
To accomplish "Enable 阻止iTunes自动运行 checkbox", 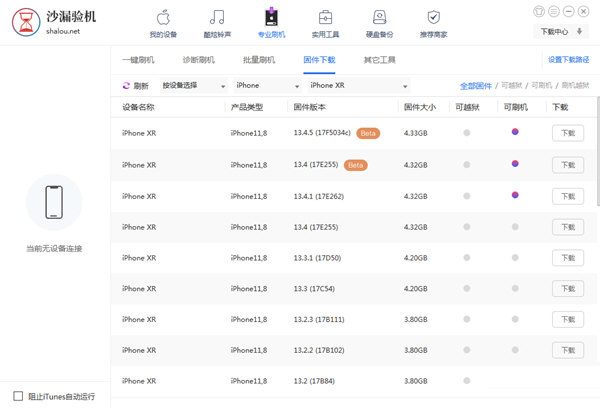I will click(x=18, y=395).
